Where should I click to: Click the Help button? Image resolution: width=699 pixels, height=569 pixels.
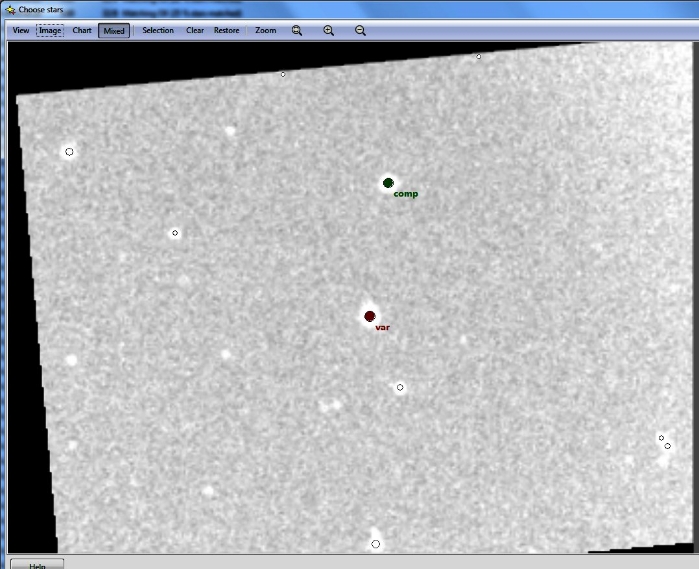(x=37, y=564)
